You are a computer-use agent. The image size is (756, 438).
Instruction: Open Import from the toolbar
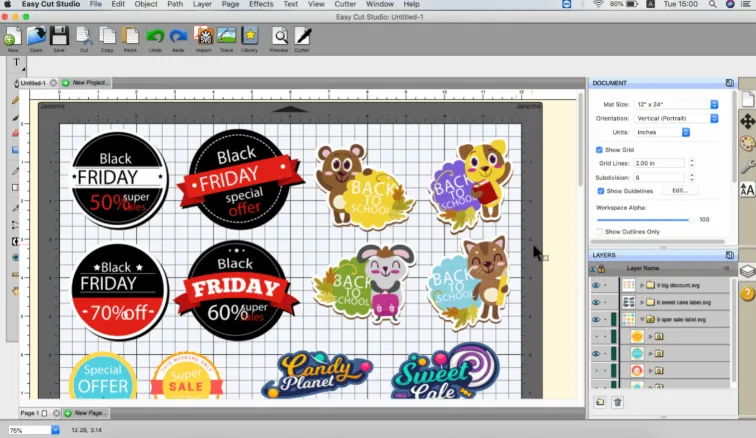203,37
